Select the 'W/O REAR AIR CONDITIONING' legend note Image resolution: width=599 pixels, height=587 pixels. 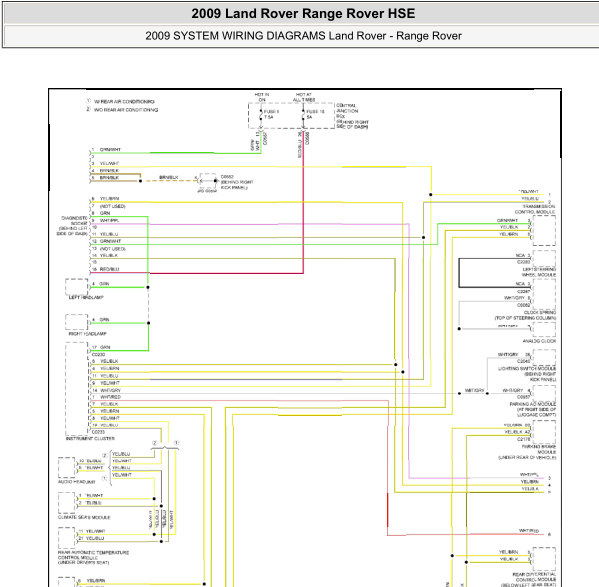126,110
